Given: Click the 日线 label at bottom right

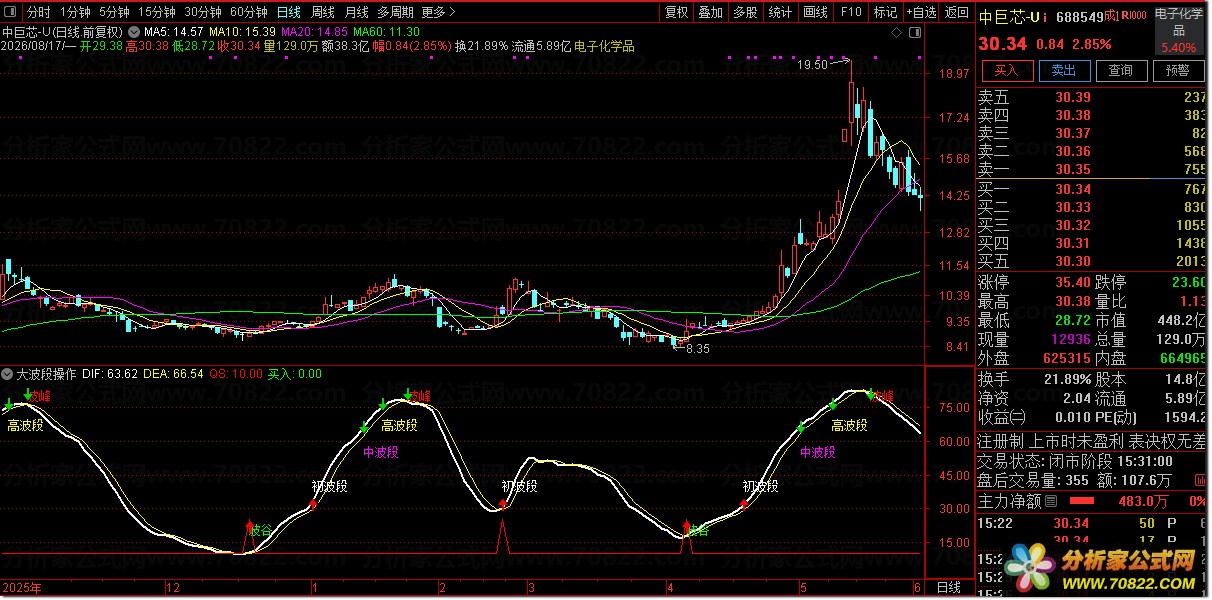Looking at the screenshot, I should coord(949,587).
